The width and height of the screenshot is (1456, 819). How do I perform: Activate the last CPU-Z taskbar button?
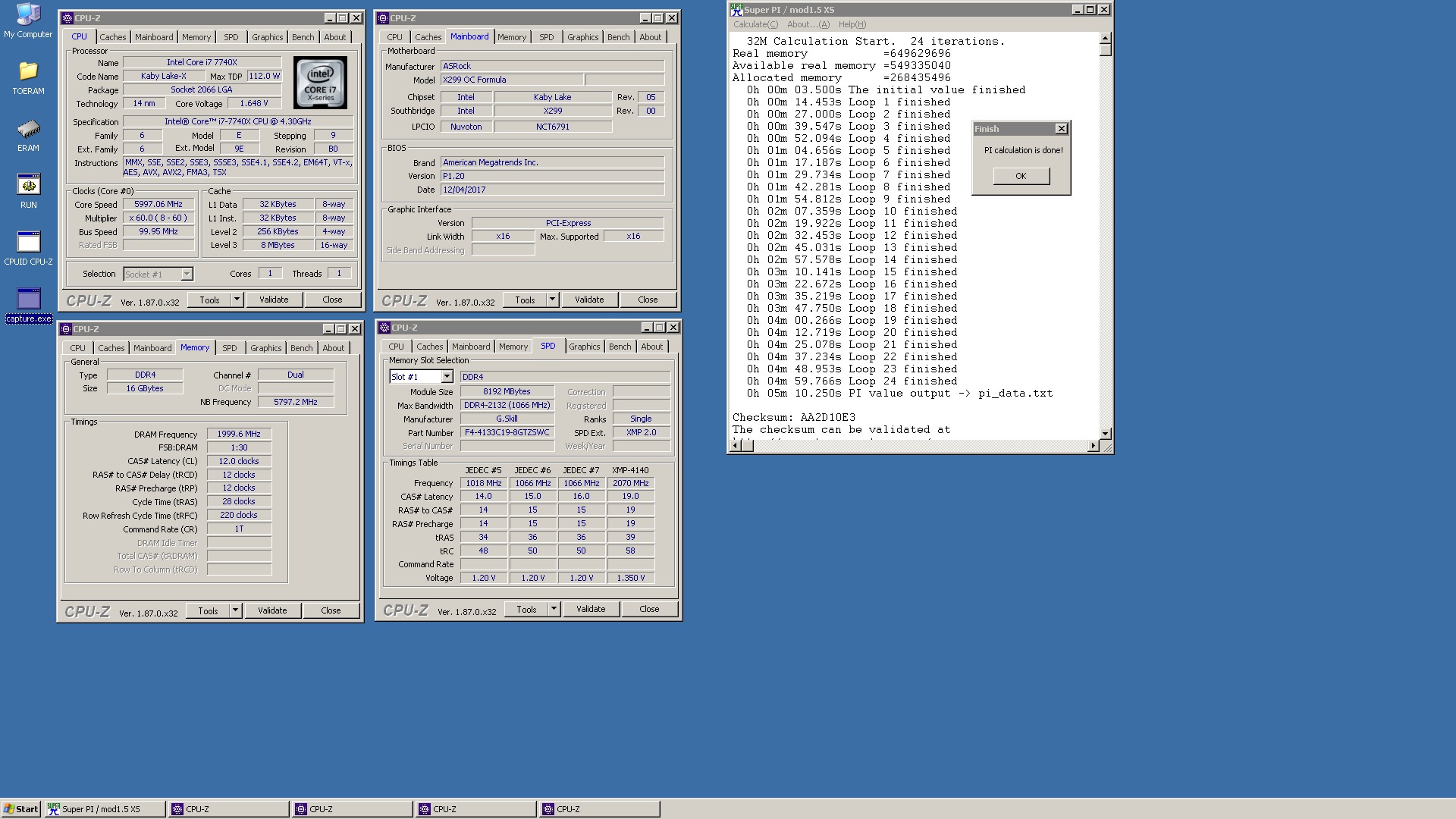click(600, 809)
